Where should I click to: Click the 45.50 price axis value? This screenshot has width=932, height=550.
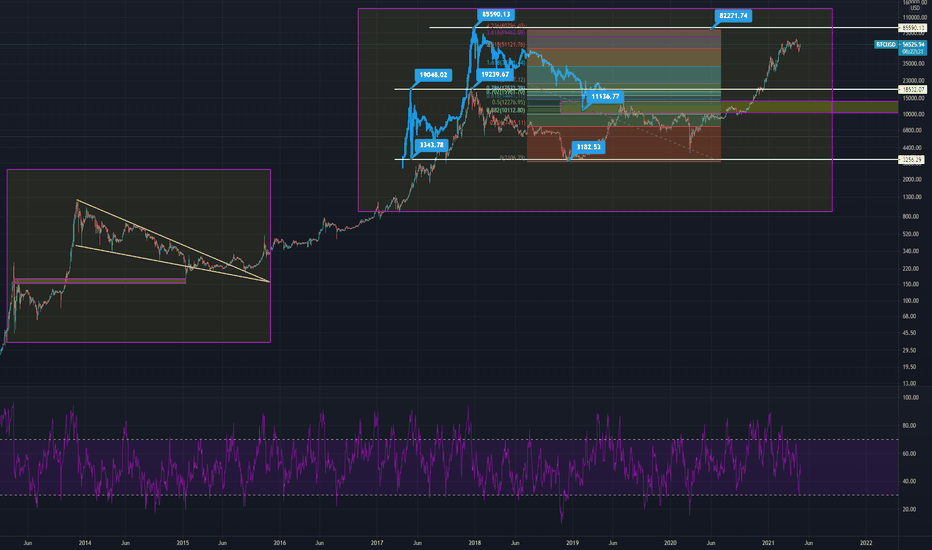click(x=911, y=333)
